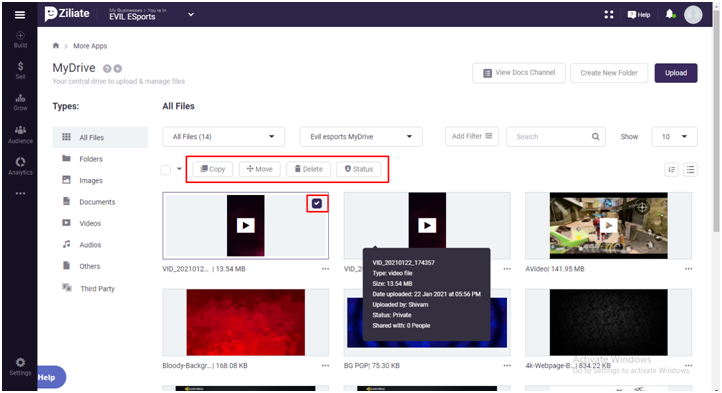Open the user profile avatar
722x393 pixels.
point(693,15)
